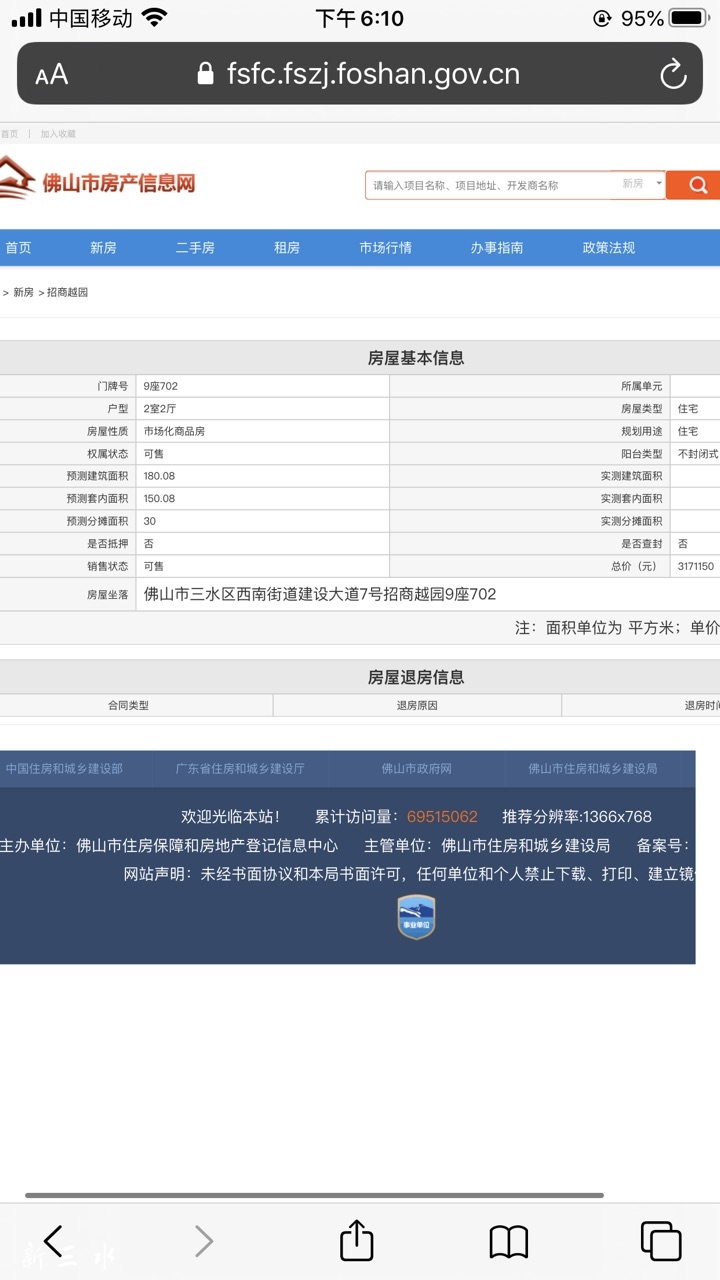Open the Safari tabs overview icon
The width and height of the screenshot is (720, 1280).
(x=660, y=1242)
